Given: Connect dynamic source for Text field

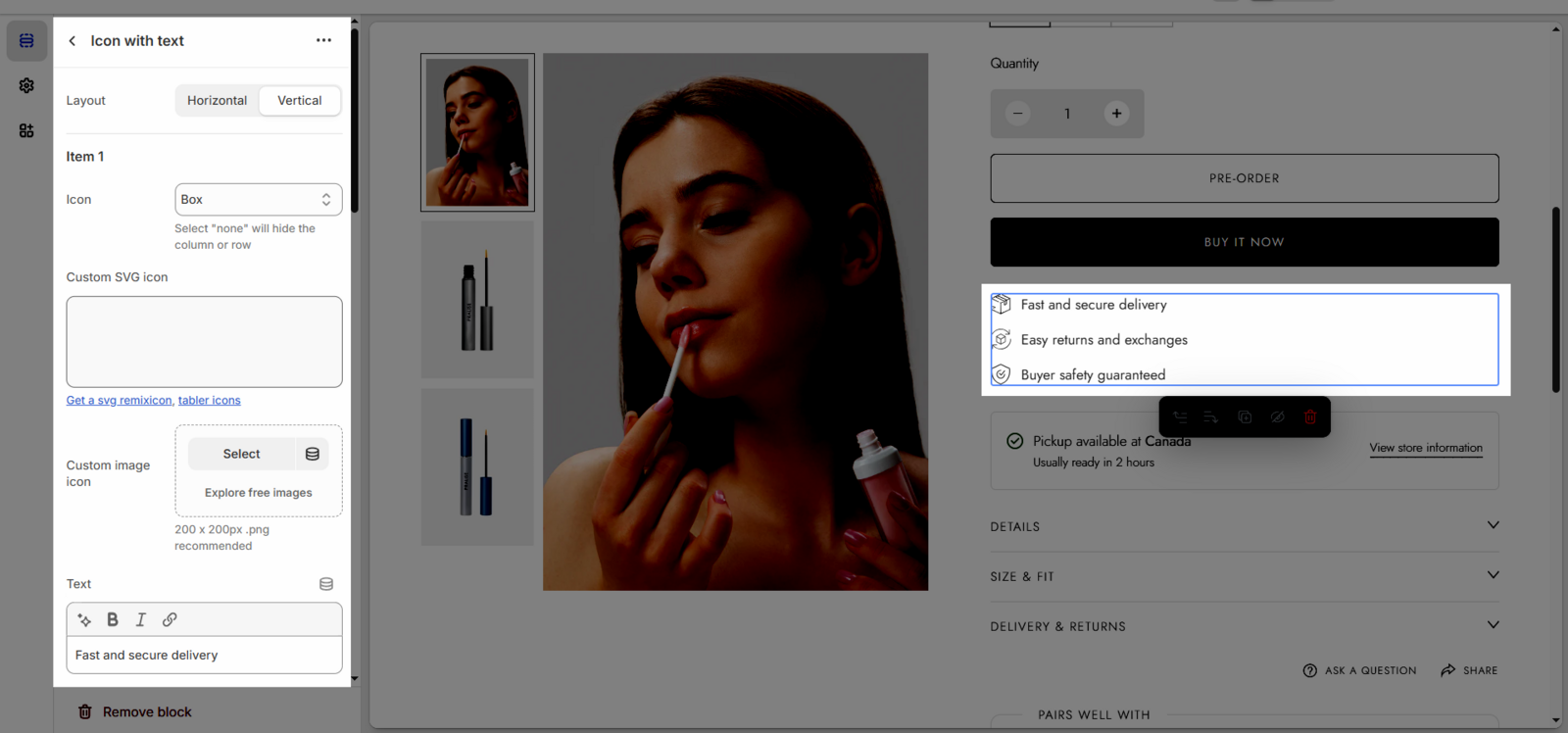Looking at the screenshot, I should point(326,584).
